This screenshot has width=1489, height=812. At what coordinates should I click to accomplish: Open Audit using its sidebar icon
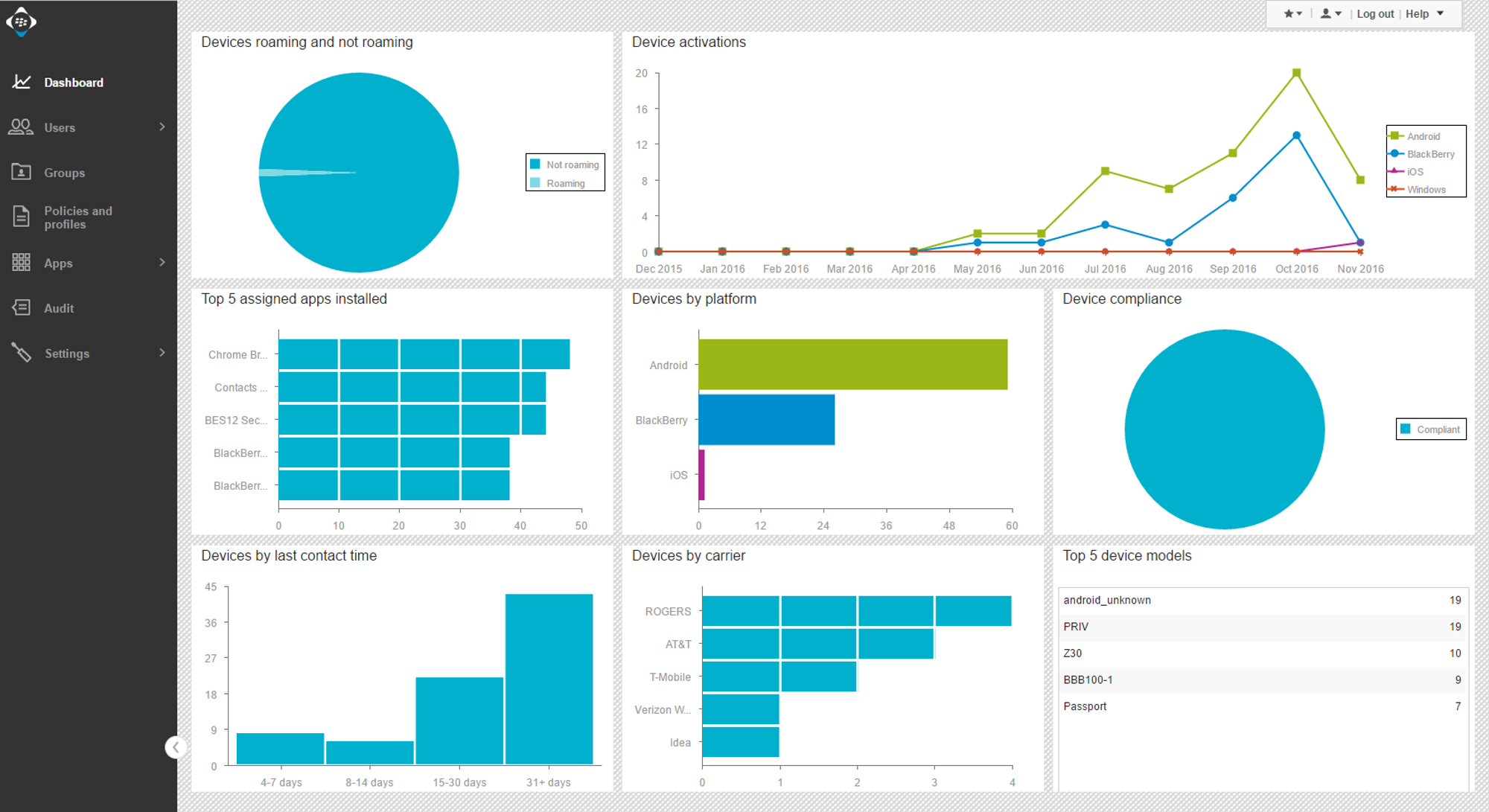tap(21, 307)
